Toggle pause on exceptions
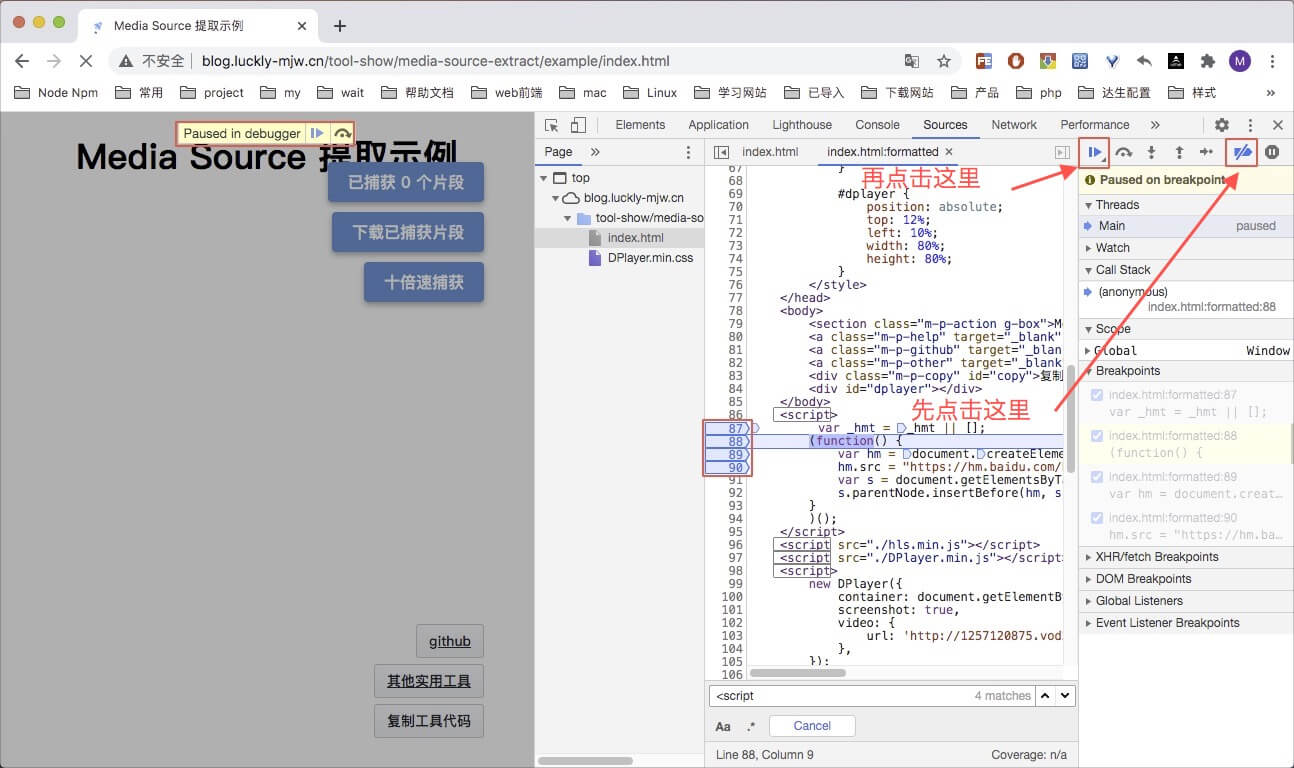Viewport: 1294px width, 768px height. 1272,153
